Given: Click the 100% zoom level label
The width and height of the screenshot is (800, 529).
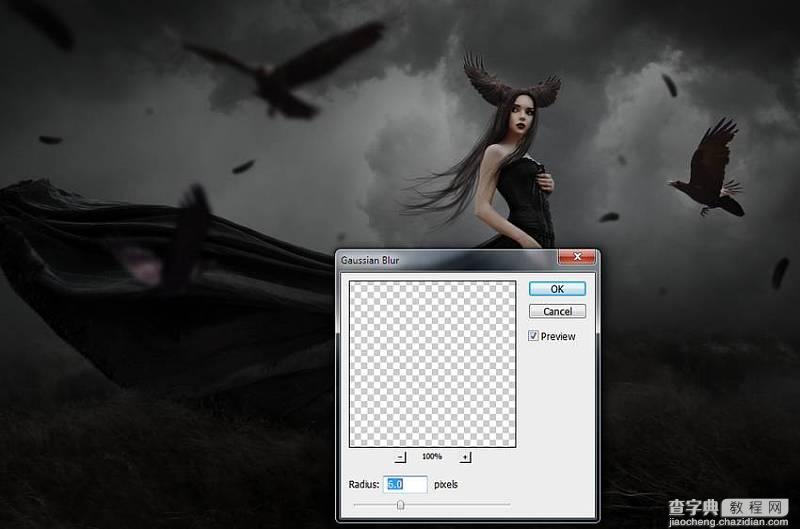Looking at the screenshot, I should pos(432,457).
